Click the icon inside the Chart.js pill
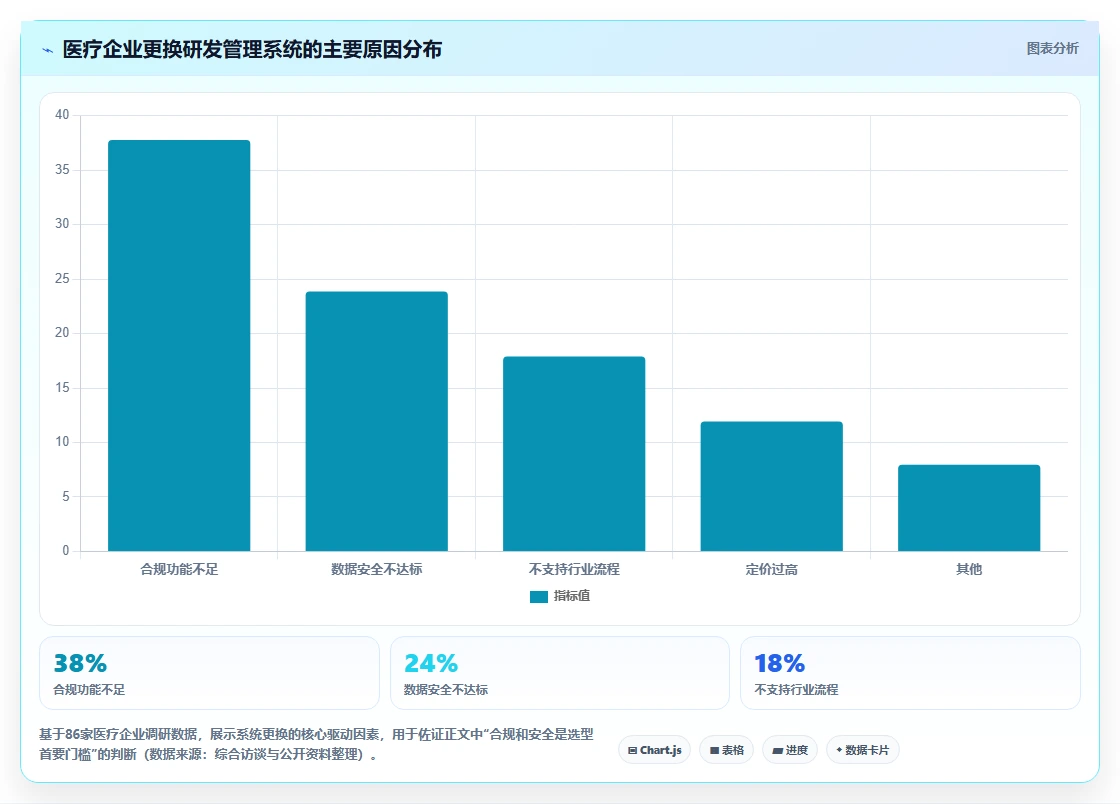The width and height of the screenshot is (1120, 804). click(x=632, y=750)
